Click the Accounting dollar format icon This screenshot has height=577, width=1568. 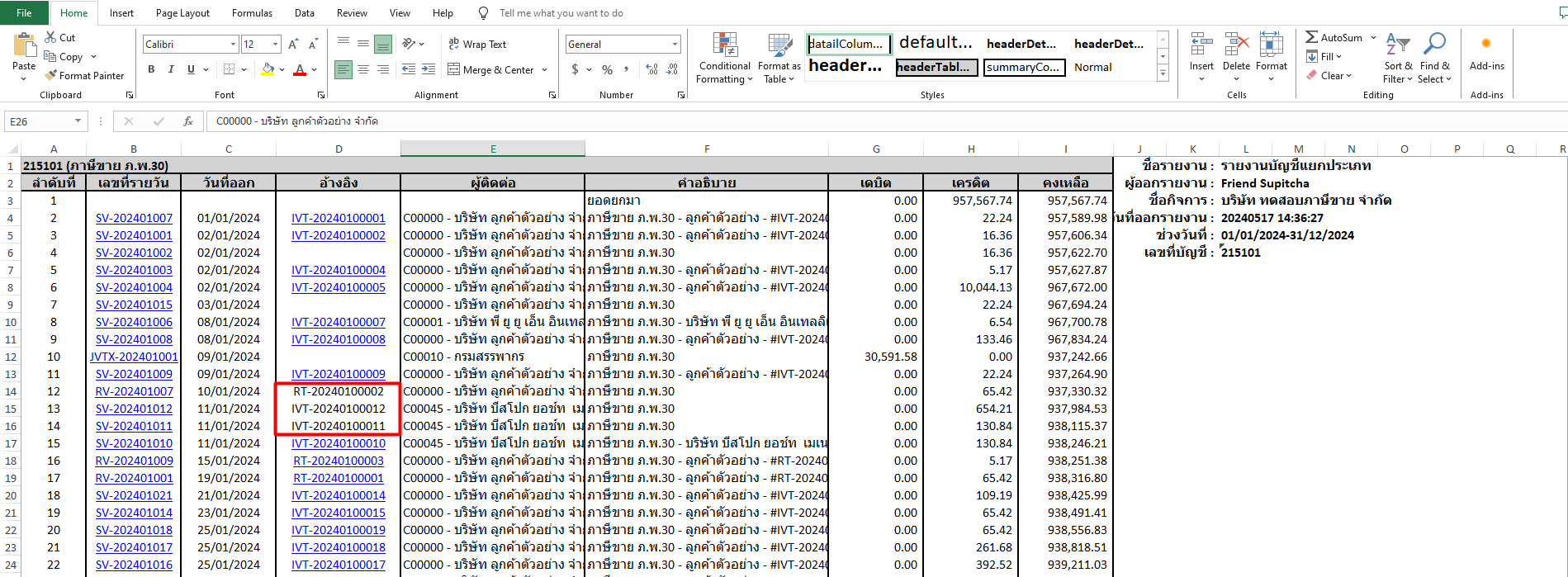(575, 69)
